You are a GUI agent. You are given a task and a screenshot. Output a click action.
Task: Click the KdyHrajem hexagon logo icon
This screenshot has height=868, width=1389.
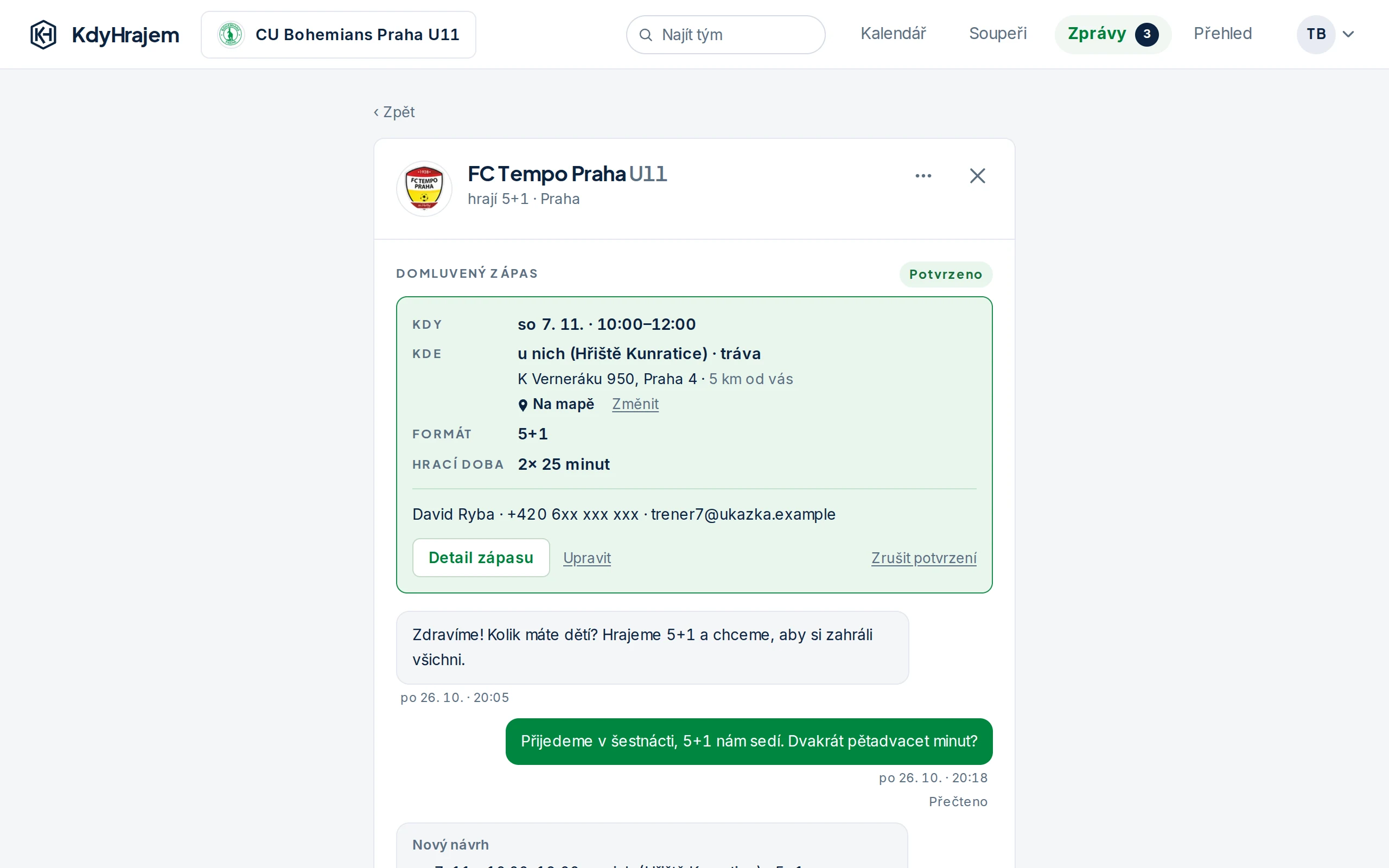click(43, 34)
